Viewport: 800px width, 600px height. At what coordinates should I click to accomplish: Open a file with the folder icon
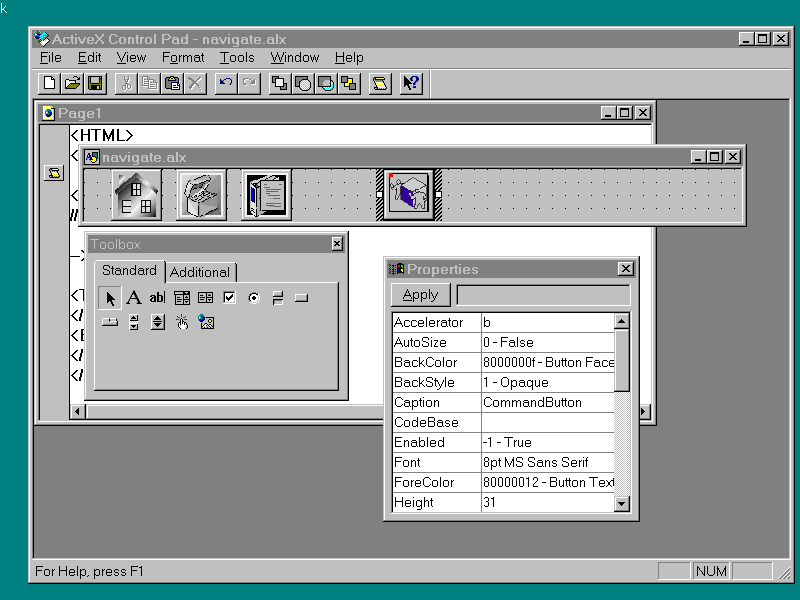point(72,84)
